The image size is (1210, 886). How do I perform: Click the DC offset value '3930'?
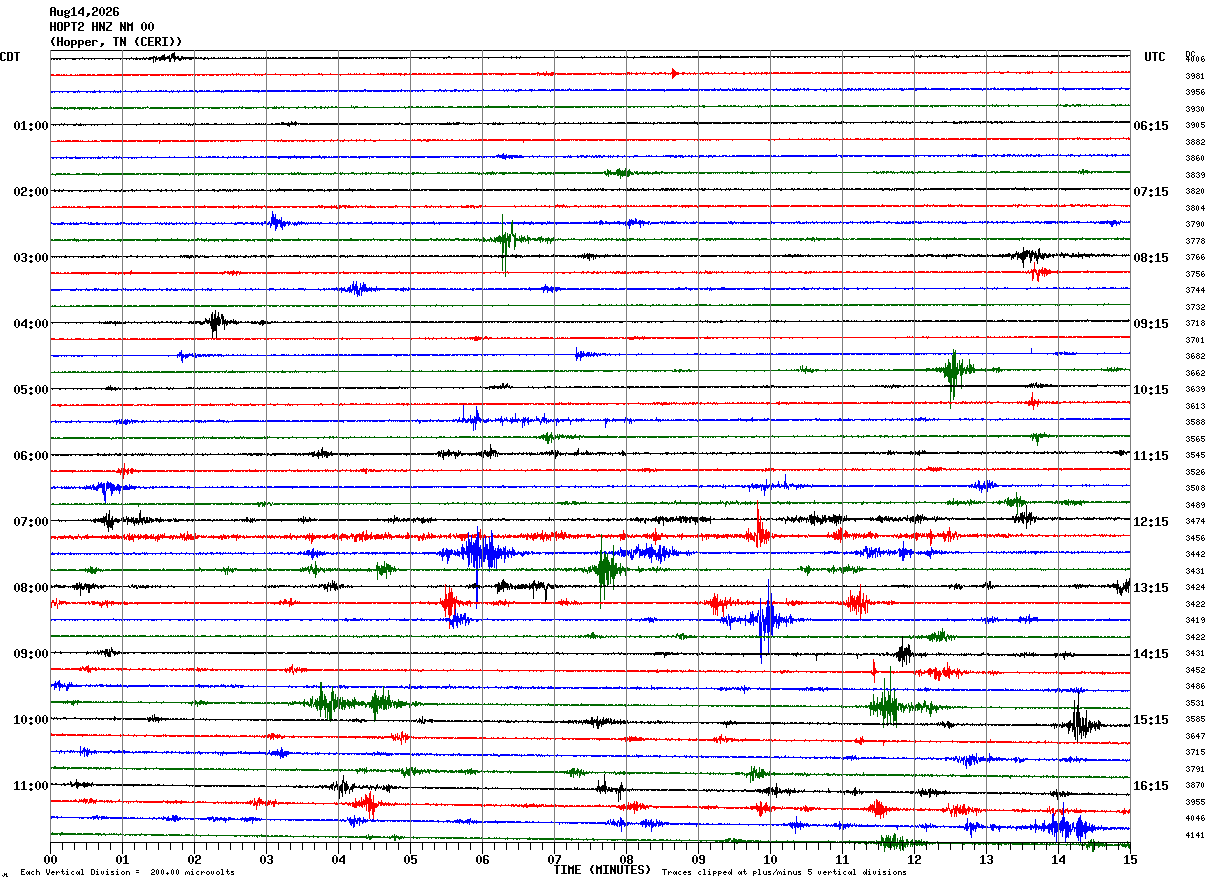coord(1195,109)
